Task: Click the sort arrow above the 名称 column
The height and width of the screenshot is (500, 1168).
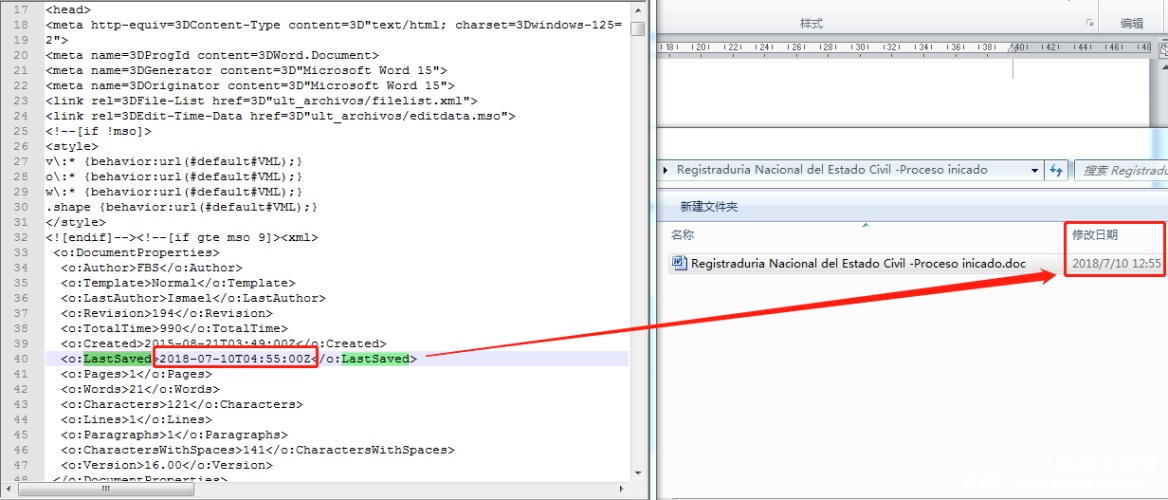Action: coord(865,223)
